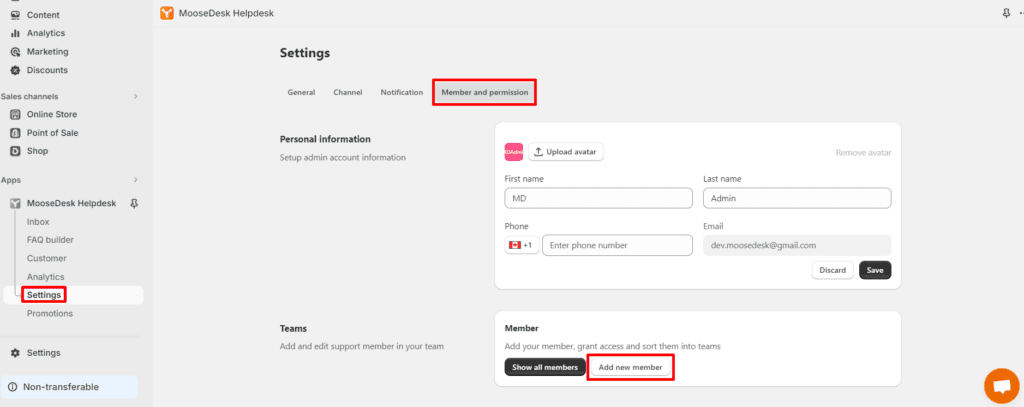
Task: Unpin MooseDesk Helpdesk via sidebar pin icon
Action: [134, 203]
